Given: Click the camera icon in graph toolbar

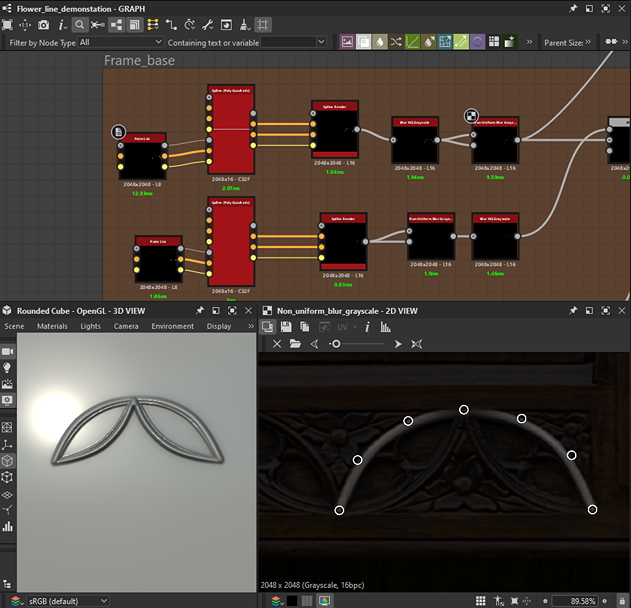Looking at the screenshot, I should 44,23.
